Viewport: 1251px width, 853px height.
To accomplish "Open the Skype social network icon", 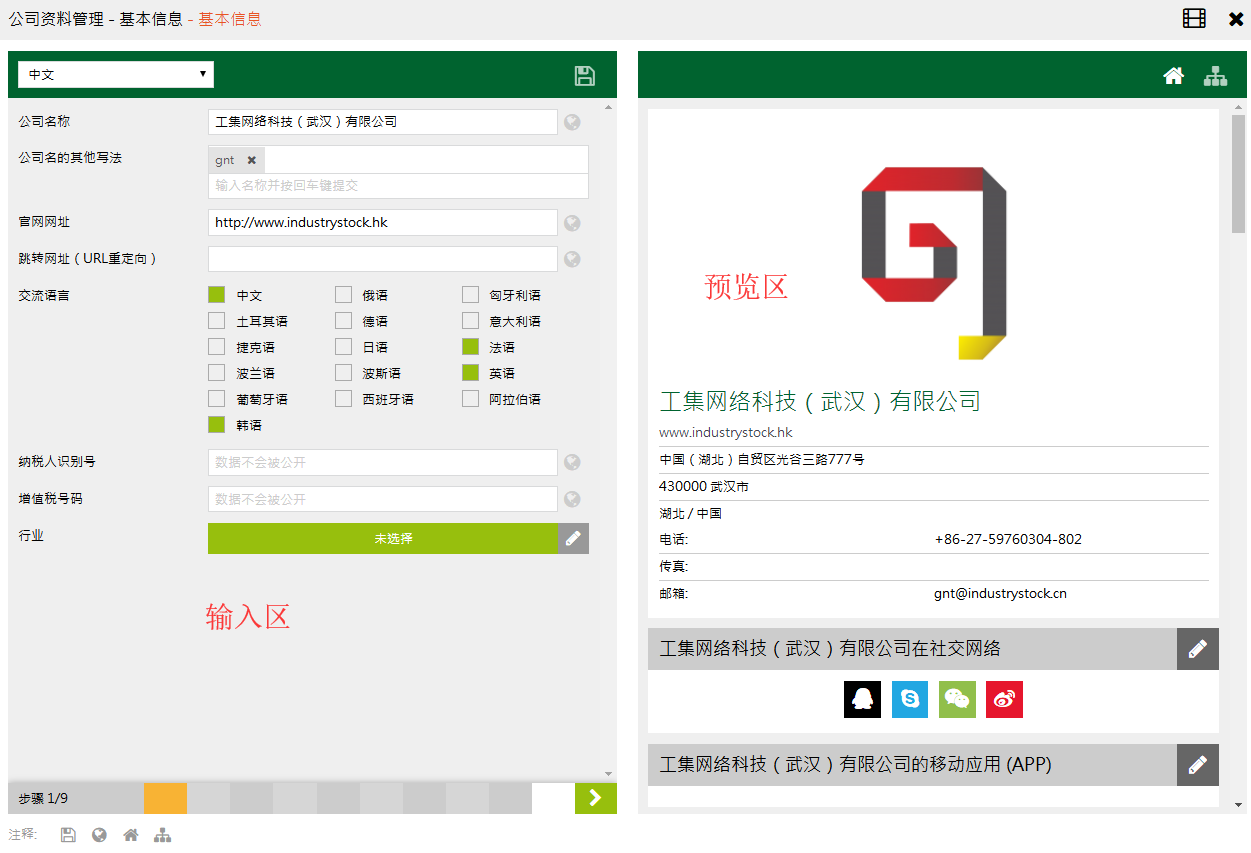I will tap(910, 699).
